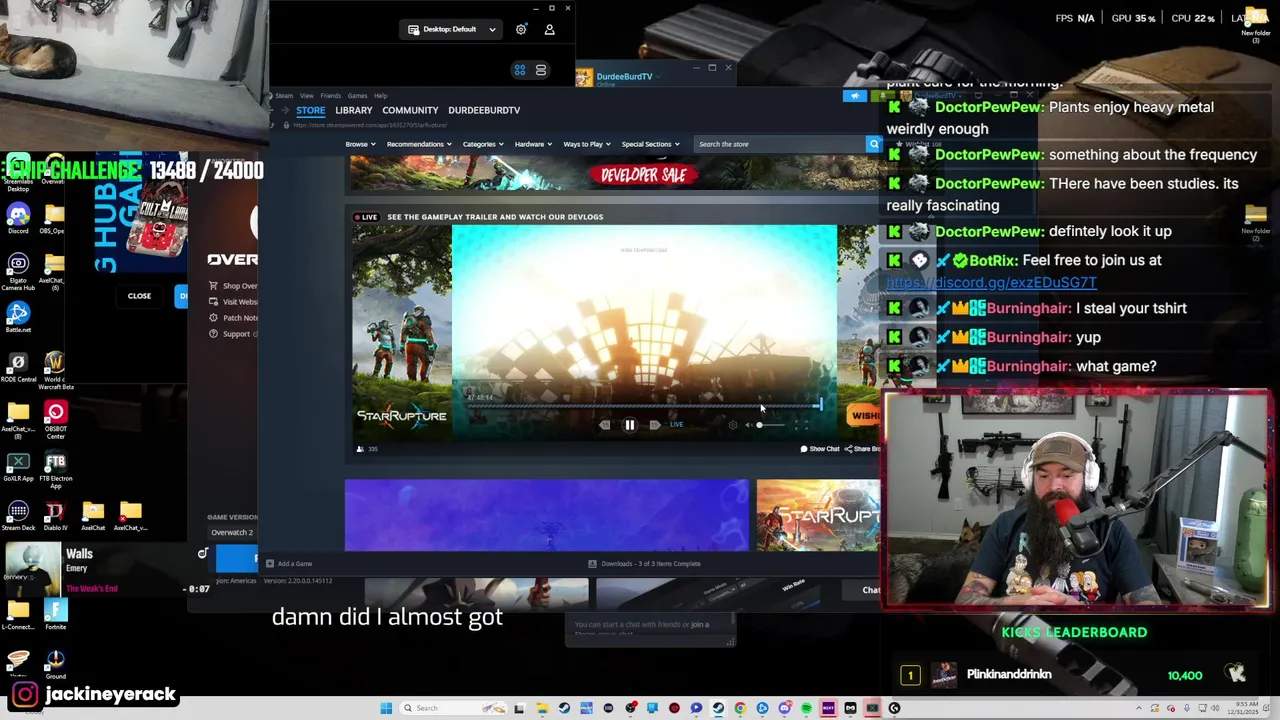
Task: Click Patch Notes in Battle.net sidebar
Action: coord(234,318)
